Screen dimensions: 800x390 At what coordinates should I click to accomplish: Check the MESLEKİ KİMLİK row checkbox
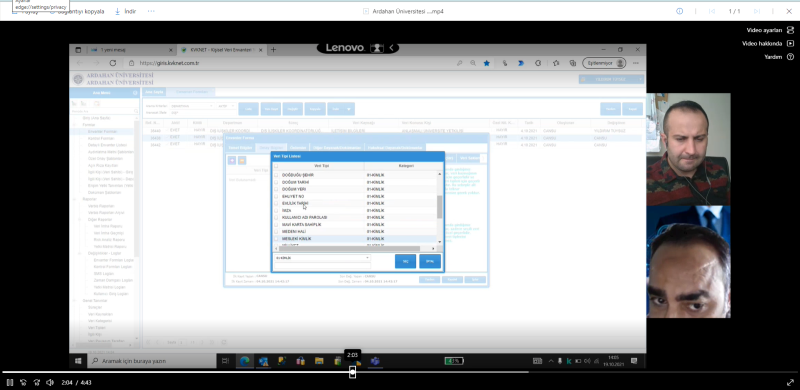point(277,239)
